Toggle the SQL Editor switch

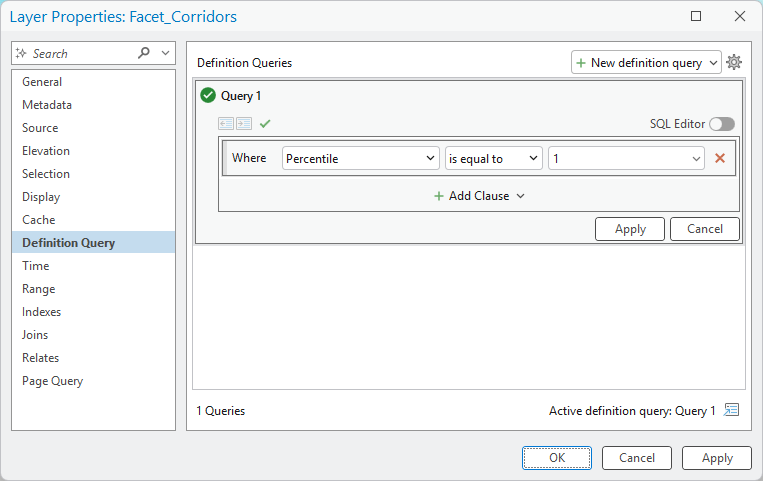pos(722,124)
